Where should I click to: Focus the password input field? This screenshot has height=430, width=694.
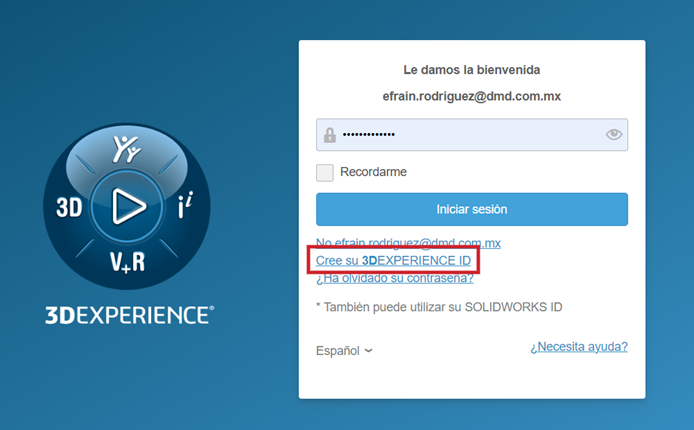click(x=472, y=134)
